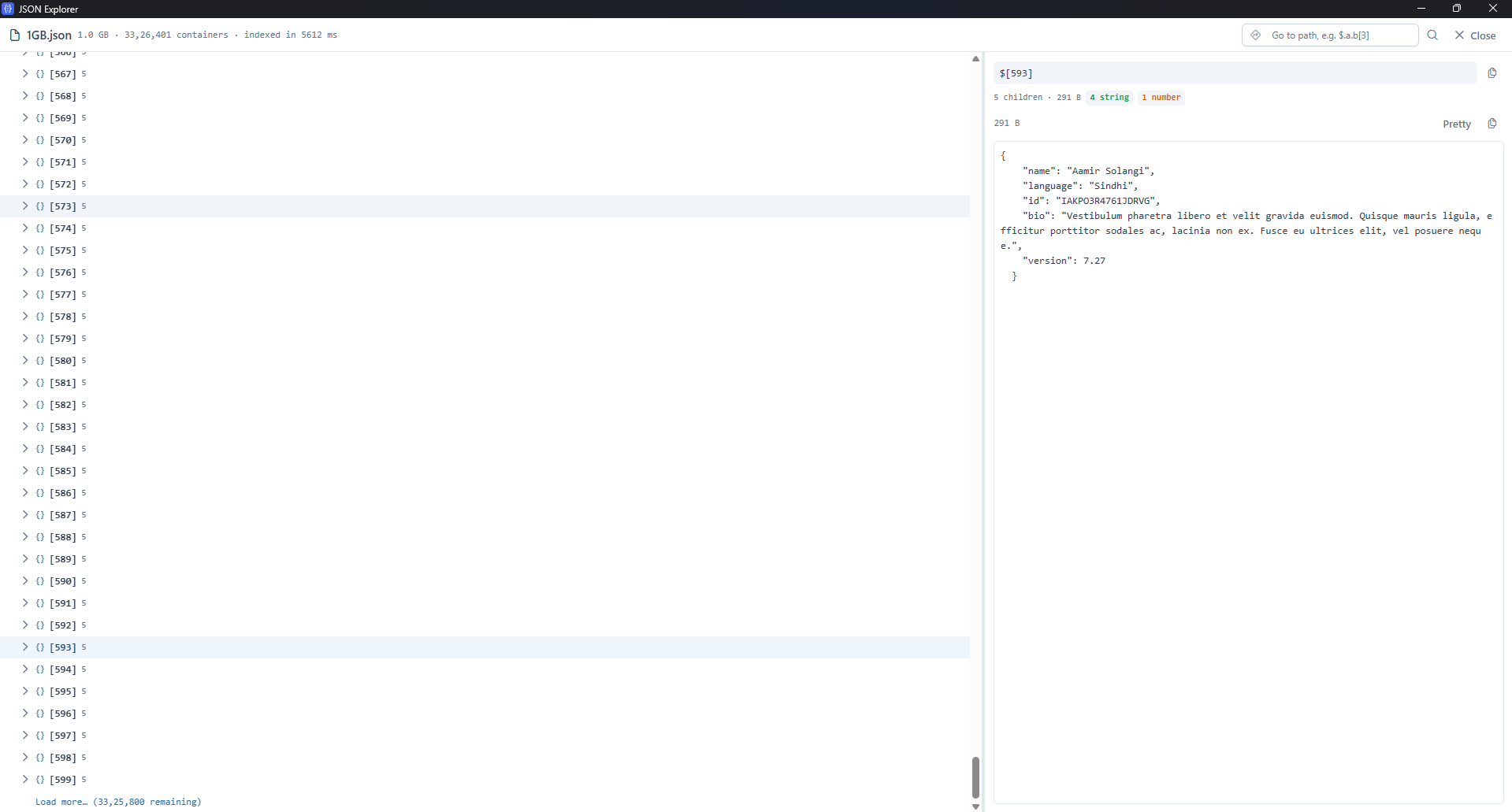Expand node [567]
This screenshot has width=1512, height=812.
point(25,73)
